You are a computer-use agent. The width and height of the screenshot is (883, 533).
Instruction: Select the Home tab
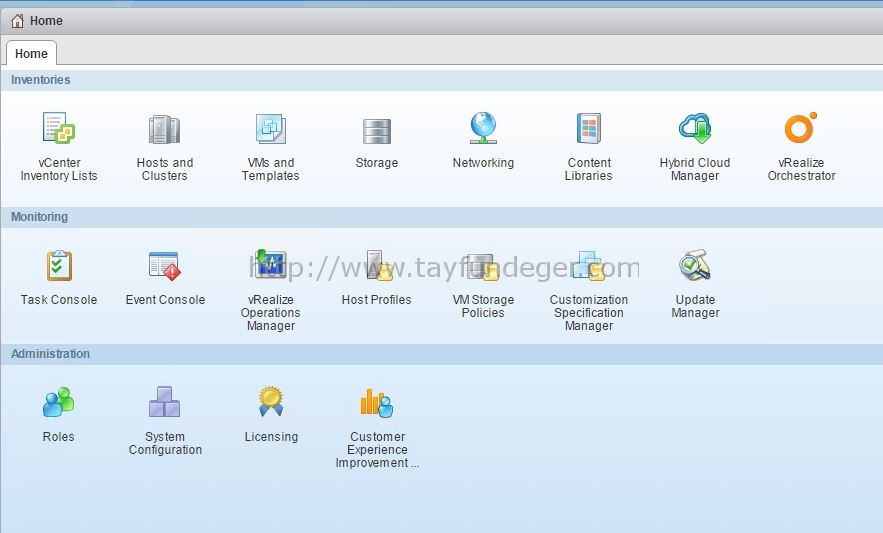tap(32, 54)
